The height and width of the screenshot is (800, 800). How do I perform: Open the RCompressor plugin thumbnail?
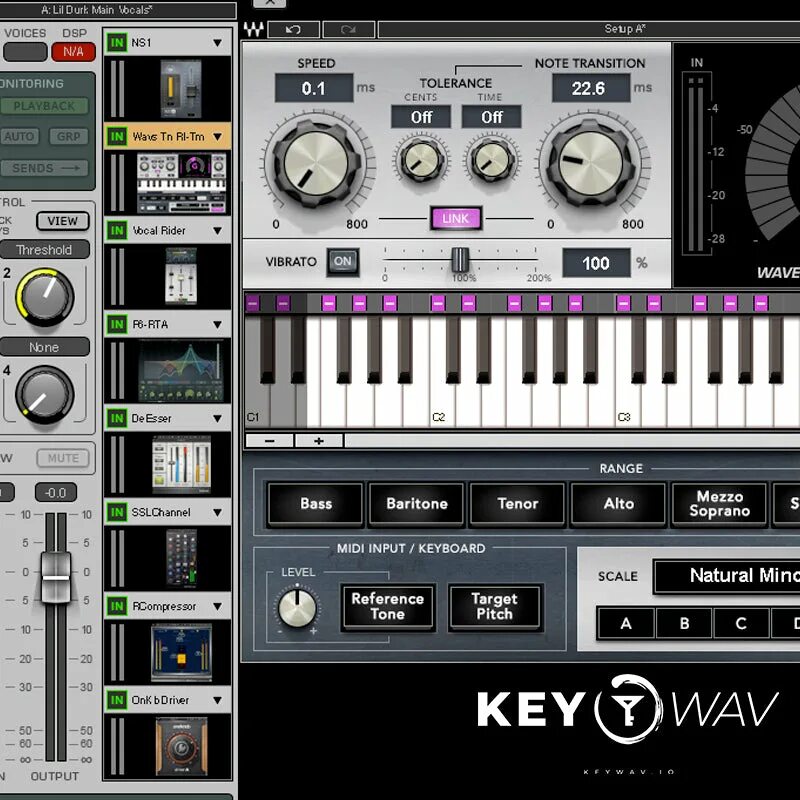point(181,653)
